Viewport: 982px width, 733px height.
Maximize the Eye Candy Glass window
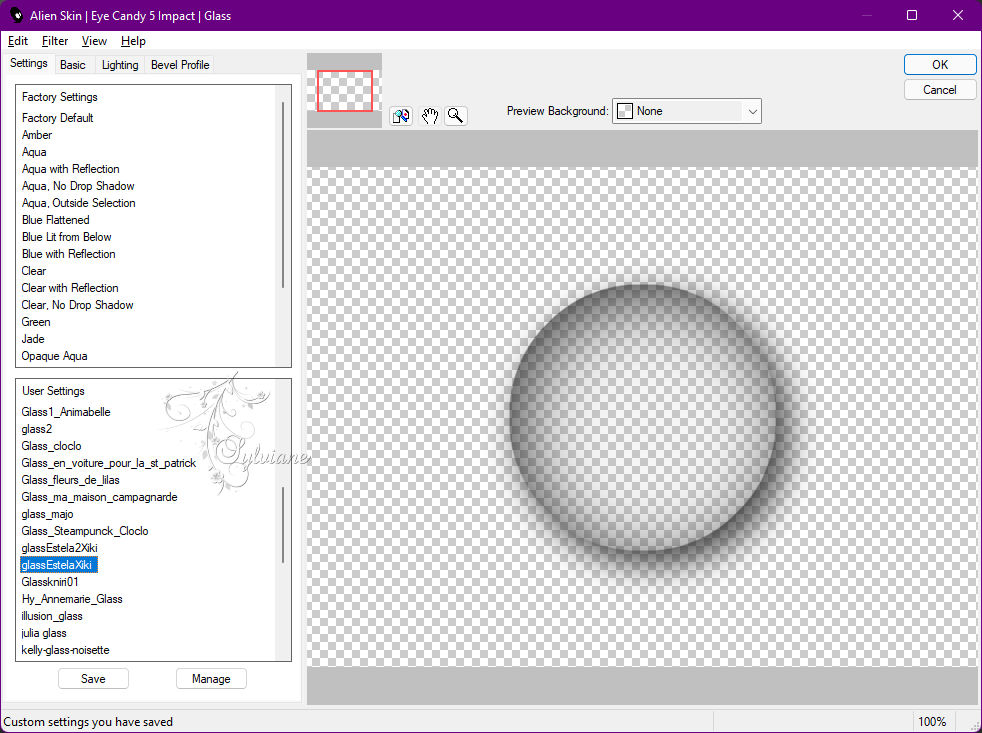pos(912,15)
